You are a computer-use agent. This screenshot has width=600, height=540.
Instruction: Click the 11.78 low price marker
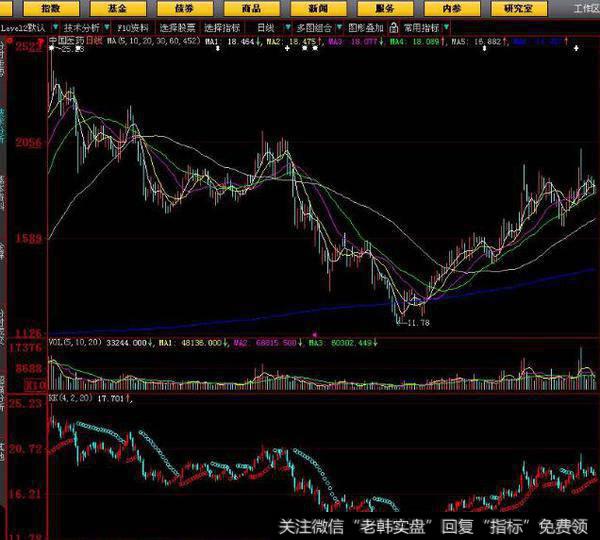coord(413,322)
